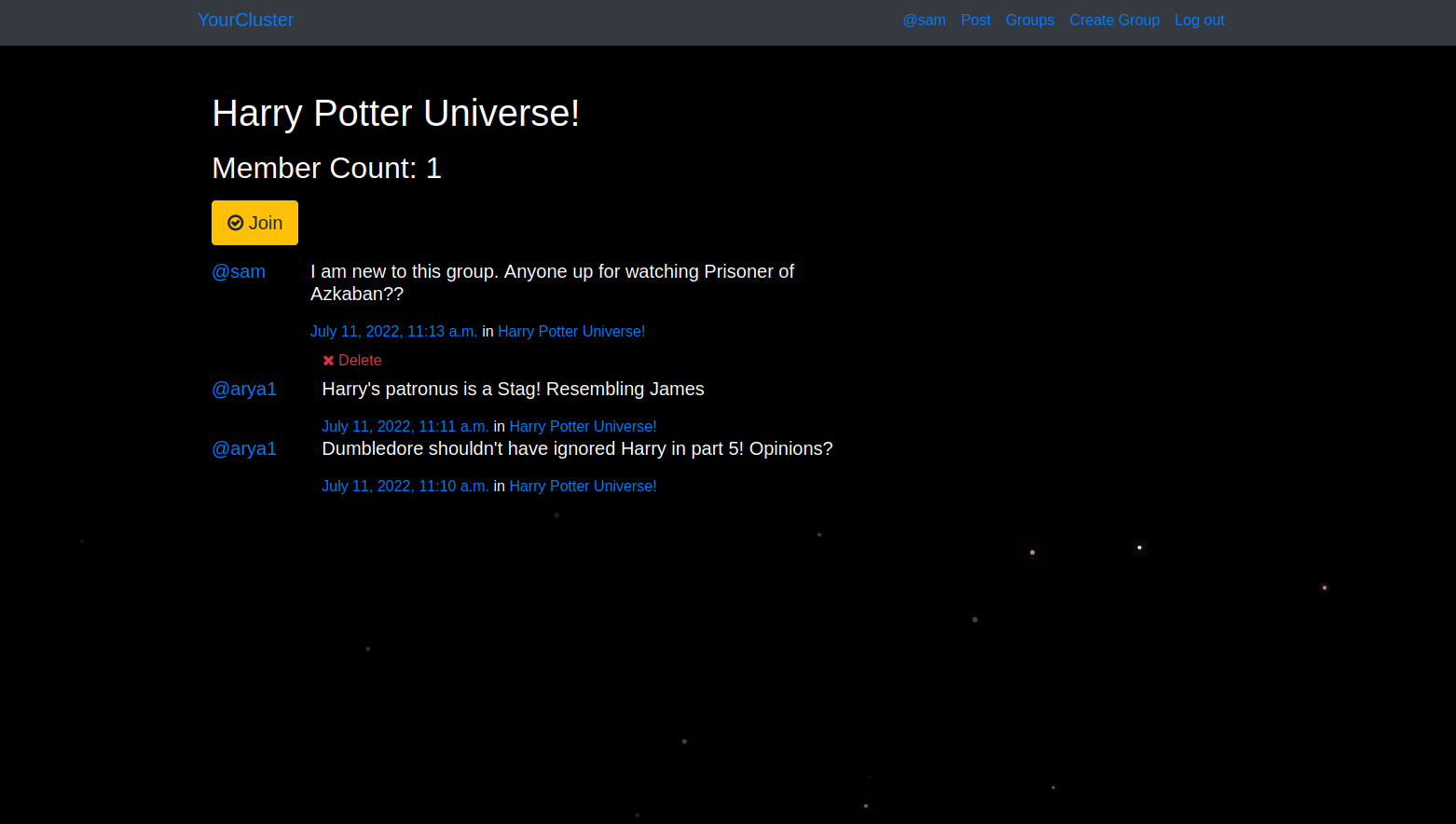
Task: Open Harry Potter Universe! from the Azkaban post footer
Action: [x=571, y=331]
